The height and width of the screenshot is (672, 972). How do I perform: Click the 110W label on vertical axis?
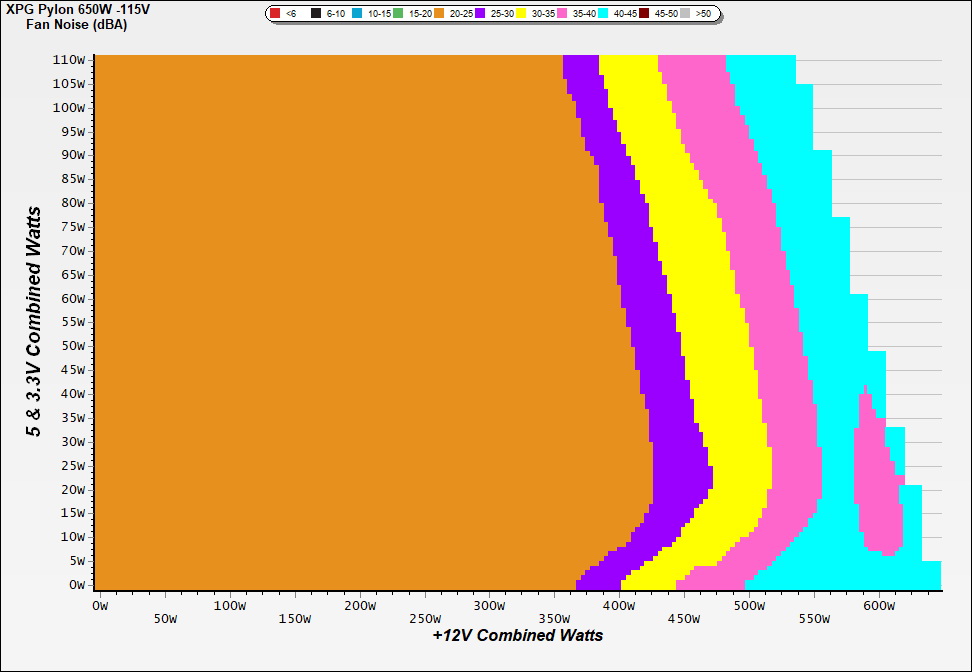(x=70, y=59)
